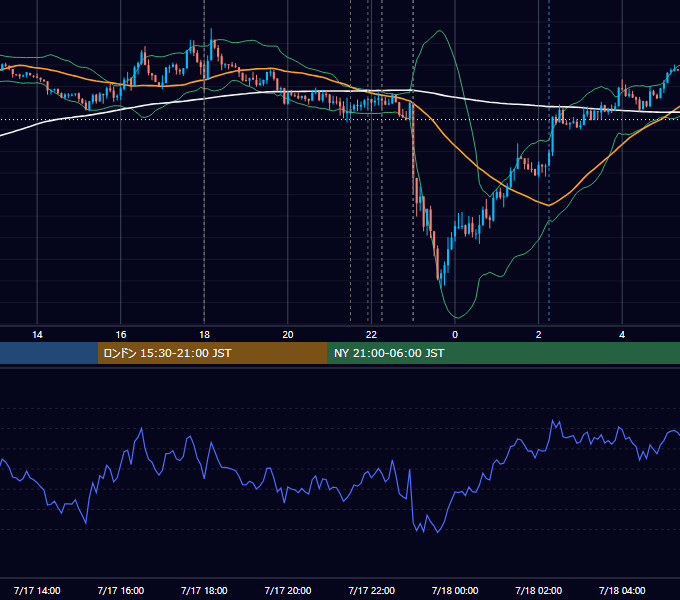Click the 16 hour label on chart axis

tap(121, 335)
